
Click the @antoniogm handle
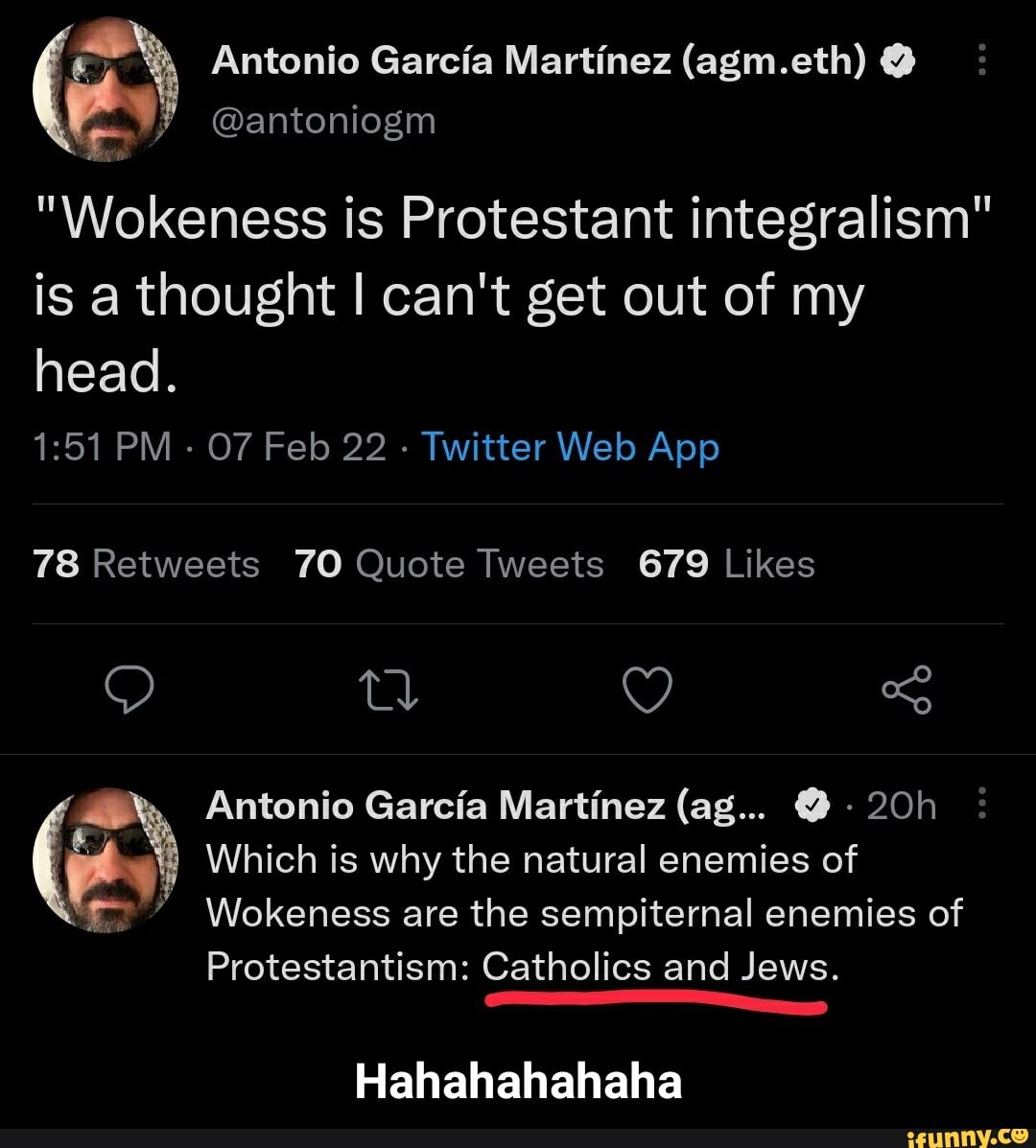click(323, 121)
